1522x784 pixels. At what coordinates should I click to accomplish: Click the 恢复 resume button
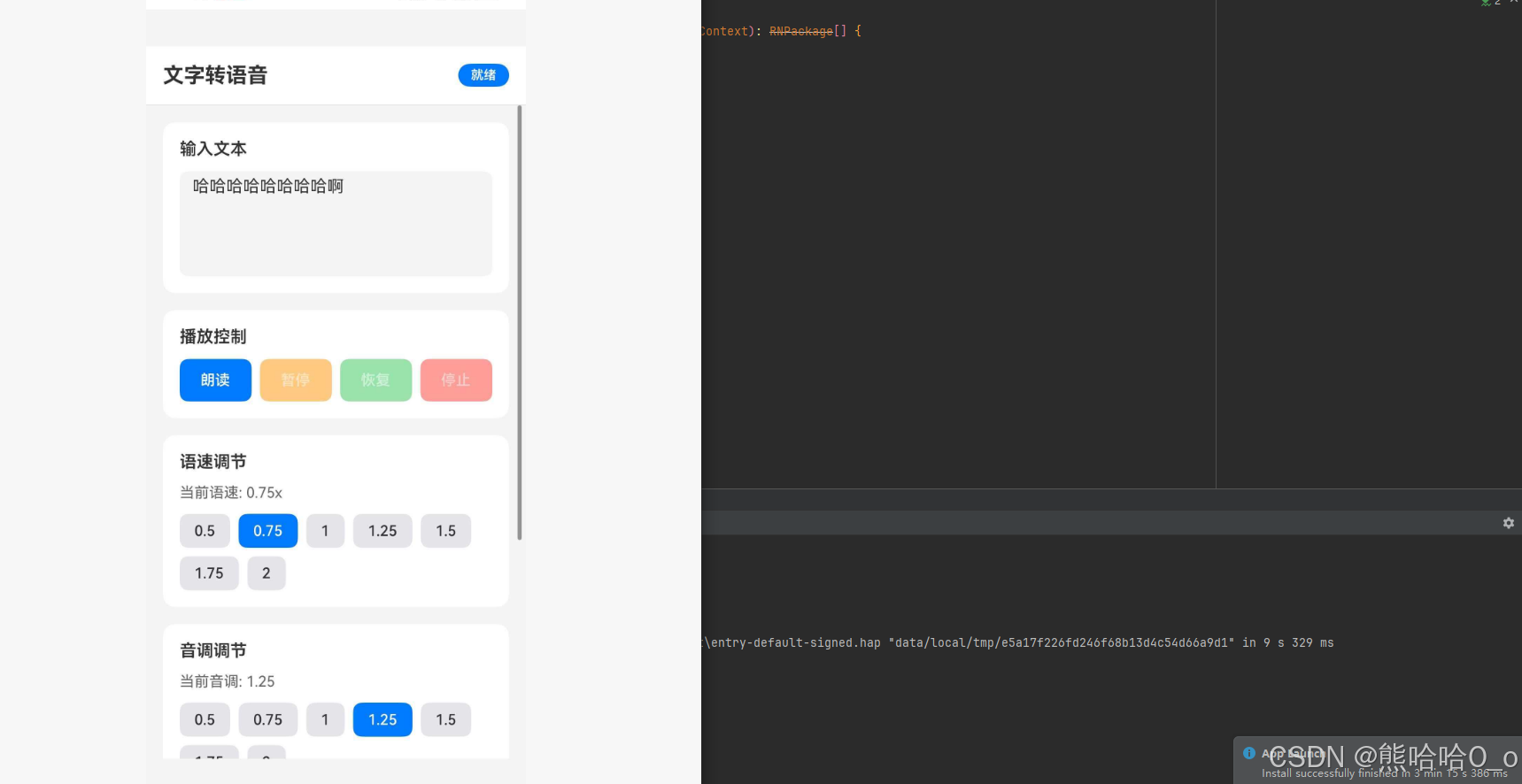click(375, 380)
